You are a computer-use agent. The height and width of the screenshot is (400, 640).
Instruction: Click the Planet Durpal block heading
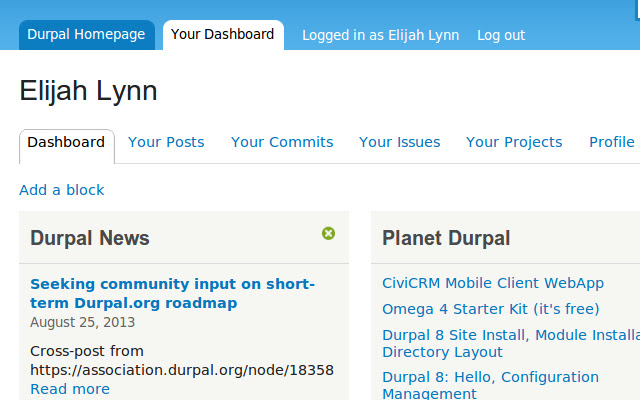click(x=446, y=238)
